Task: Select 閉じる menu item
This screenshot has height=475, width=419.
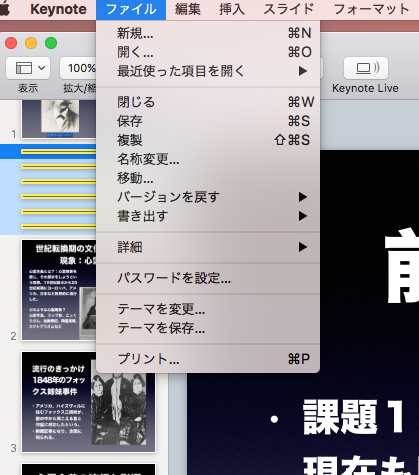Action: click(x=208, y=102)
